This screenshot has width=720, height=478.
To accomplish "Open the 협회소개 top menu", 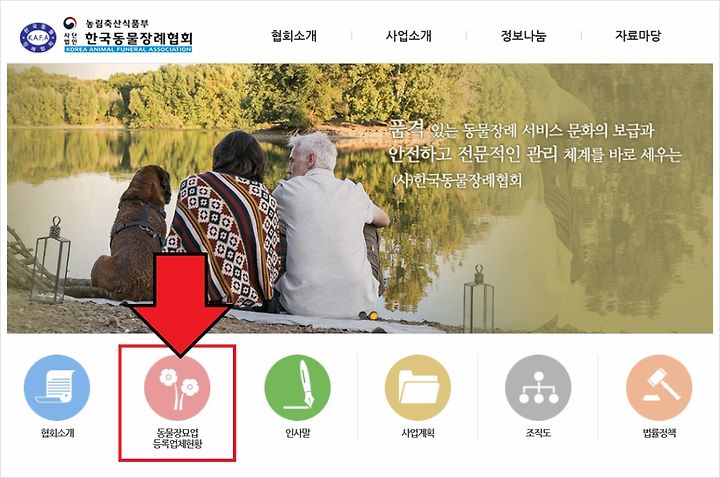I will [294, 35].
